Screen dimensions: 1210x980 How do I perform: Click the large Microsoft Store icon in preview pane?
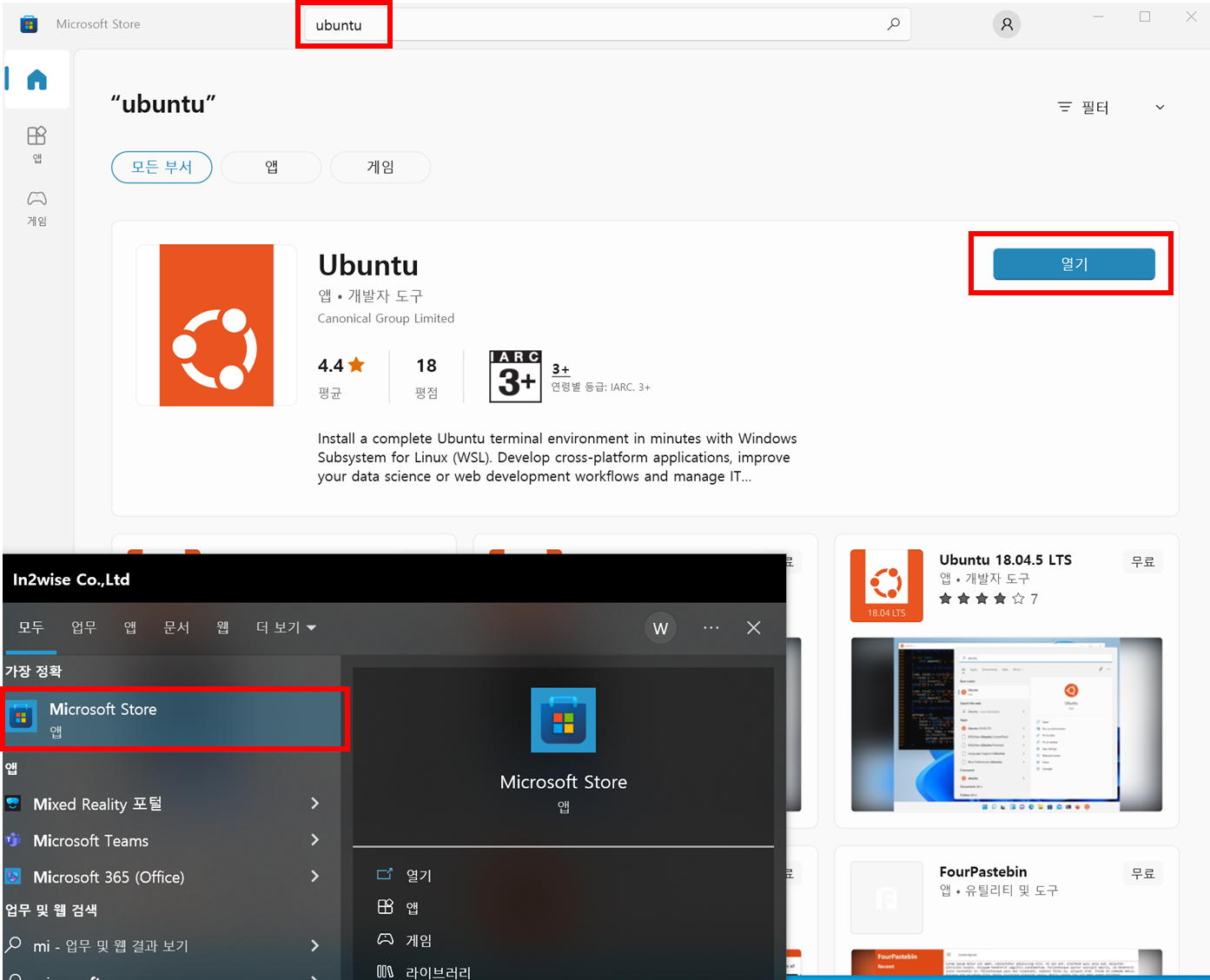tap(564, 720)
